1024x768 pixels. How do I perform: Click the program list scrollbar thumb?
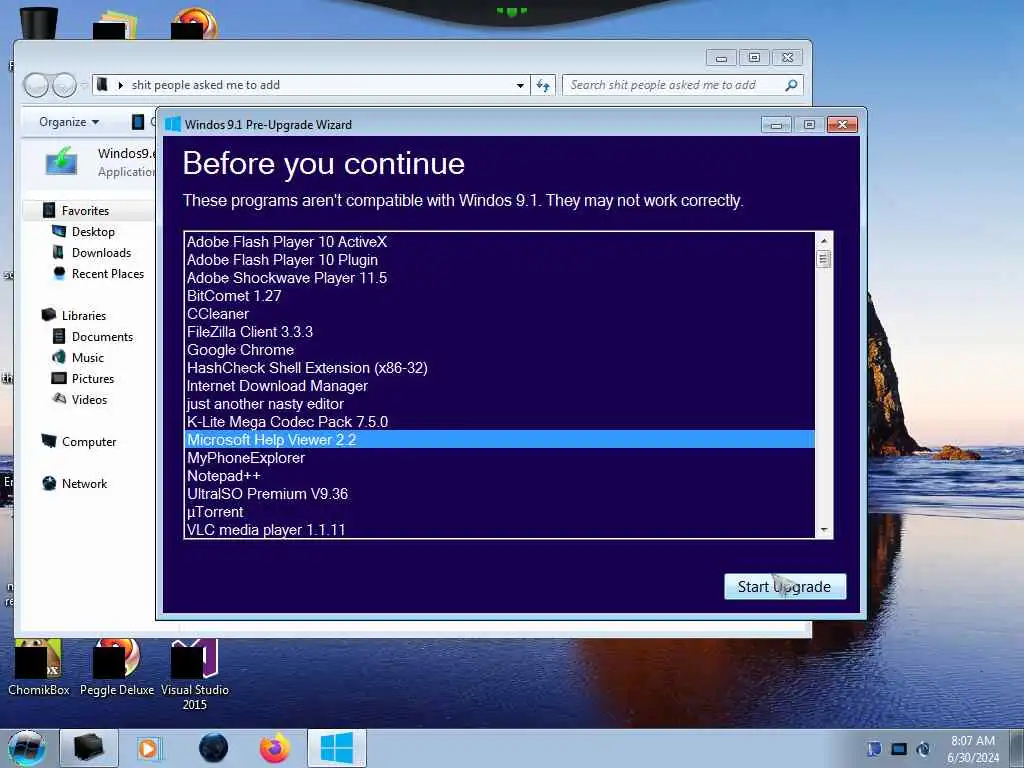pyautogui.click(x=824, y=259)
